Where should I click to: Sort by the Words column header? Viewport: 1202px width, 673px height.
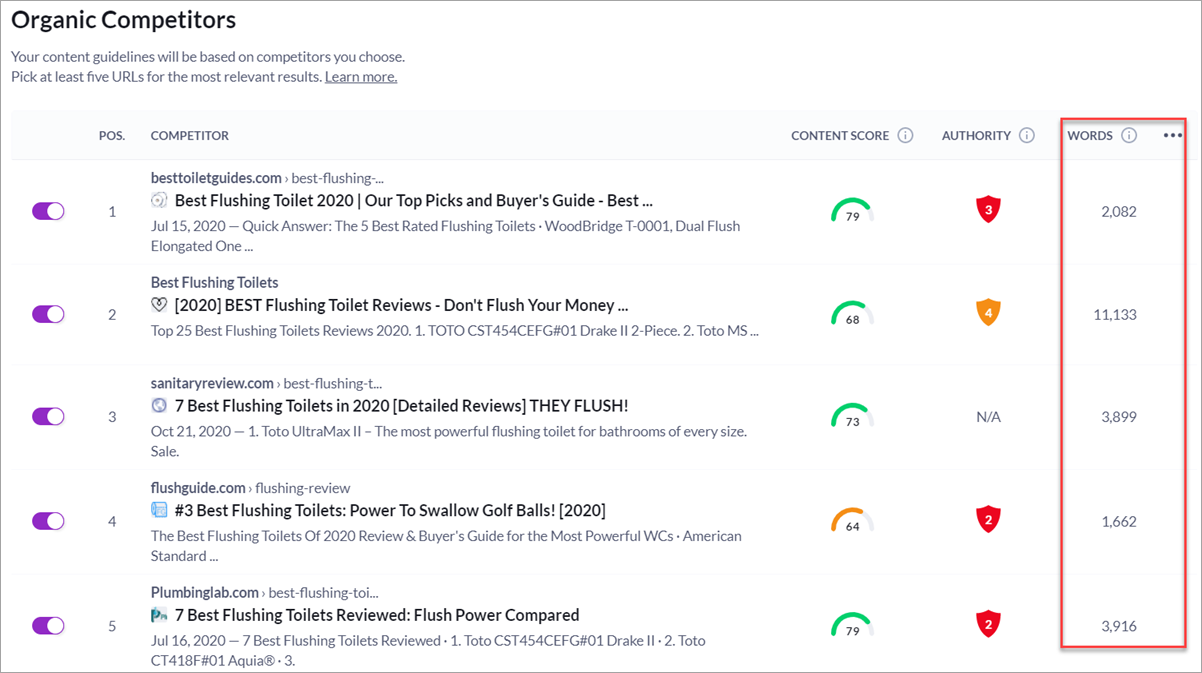pos(1089,136)
